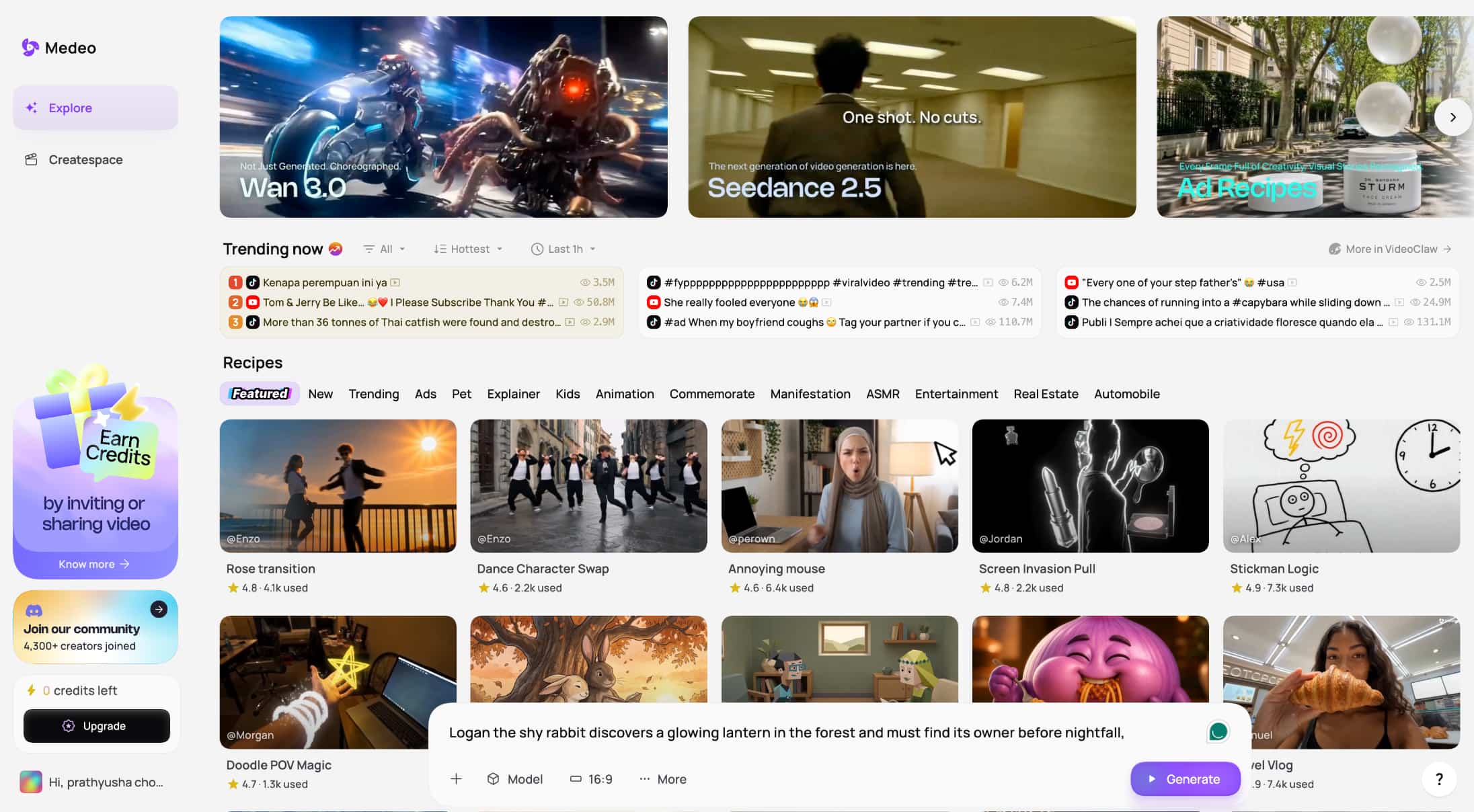The height and width of the screenshot is (812, 1474).
Task: Select the Entertainment tab
Action: point(956,394)
